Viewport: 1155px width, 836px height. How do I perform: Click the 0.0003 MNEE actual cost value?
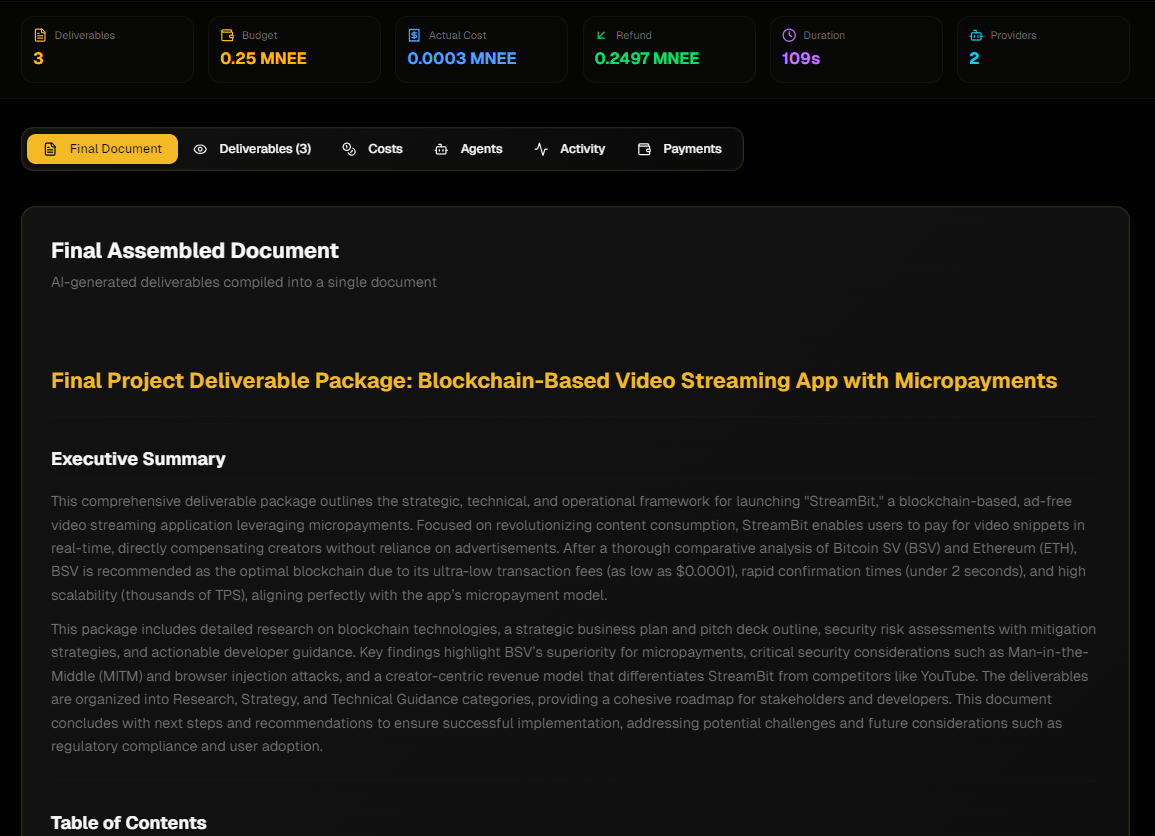point(462,58)
